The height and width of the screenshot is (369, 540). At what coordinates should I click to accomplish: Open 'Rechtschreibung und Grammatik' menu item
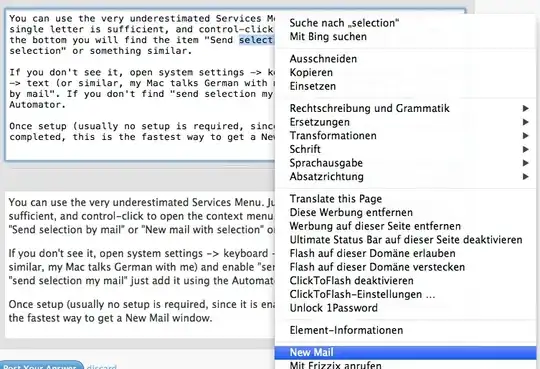click(x=405, y=109)
